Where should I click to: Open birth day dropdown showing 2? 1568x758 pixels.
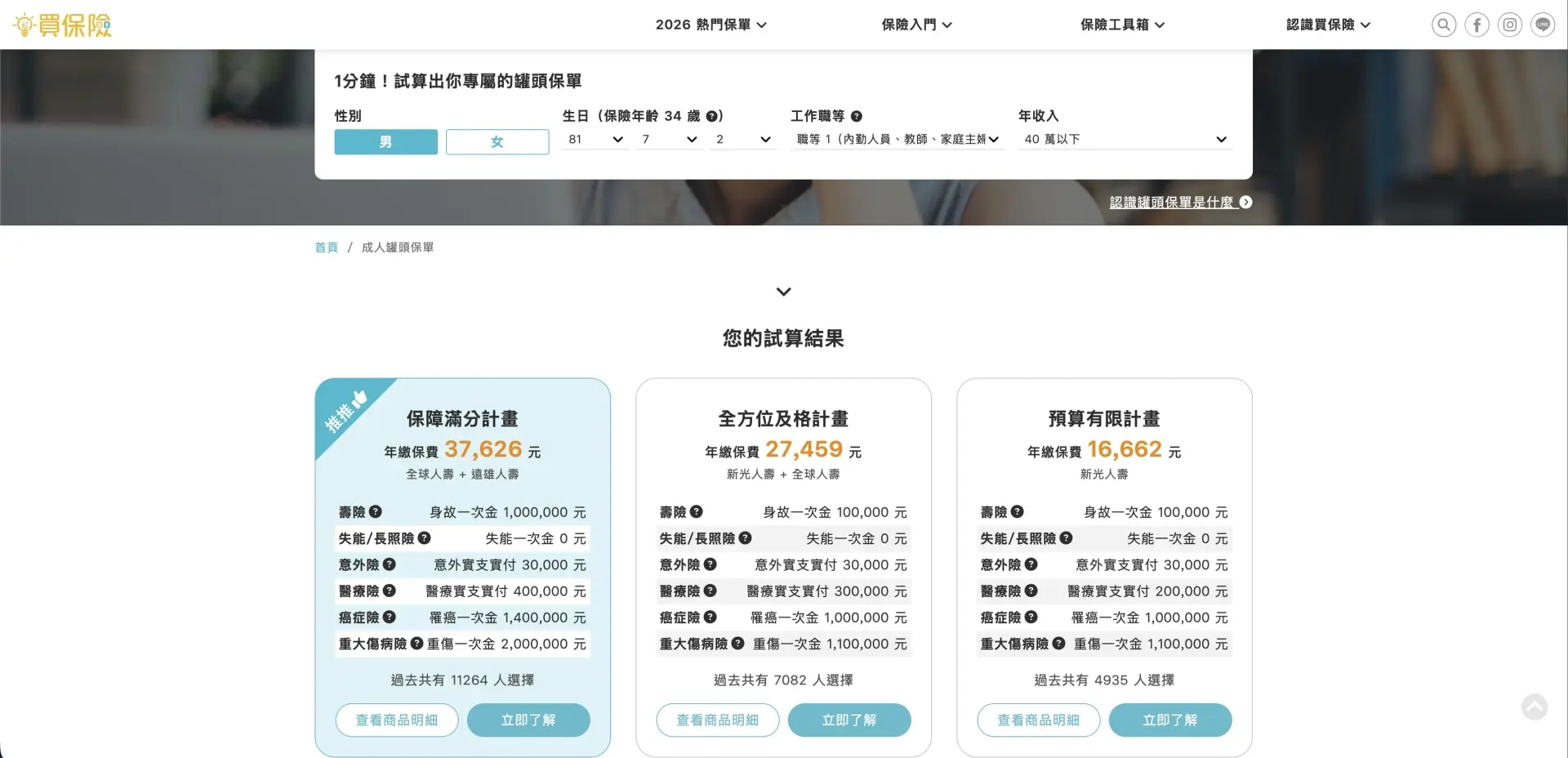[x=743, y=139]
